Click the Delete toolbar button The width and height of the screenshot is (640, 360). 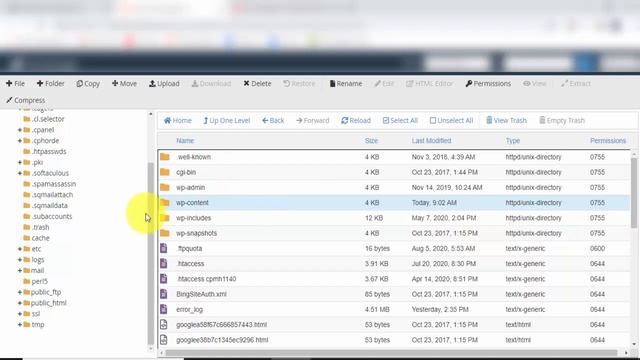coord(257,84)
